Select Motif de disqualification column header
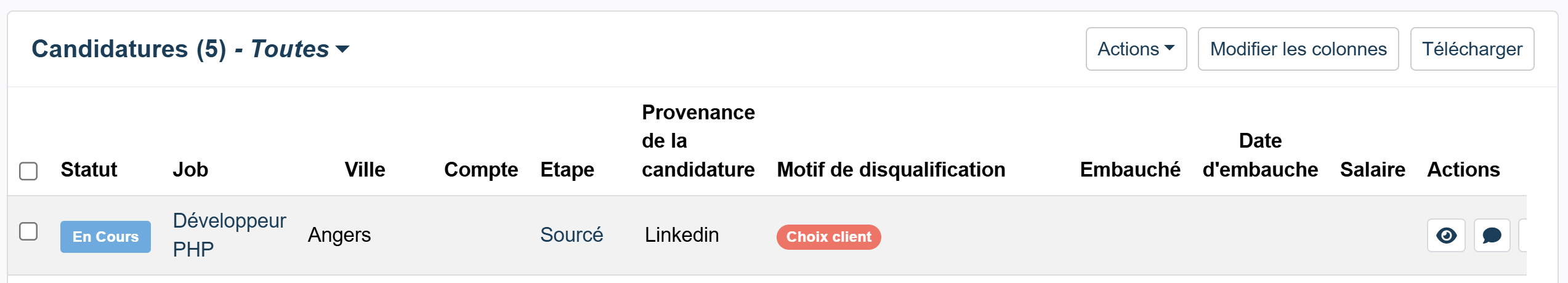The height and width of the screenshot is (283, 1568). click(891, 170)
